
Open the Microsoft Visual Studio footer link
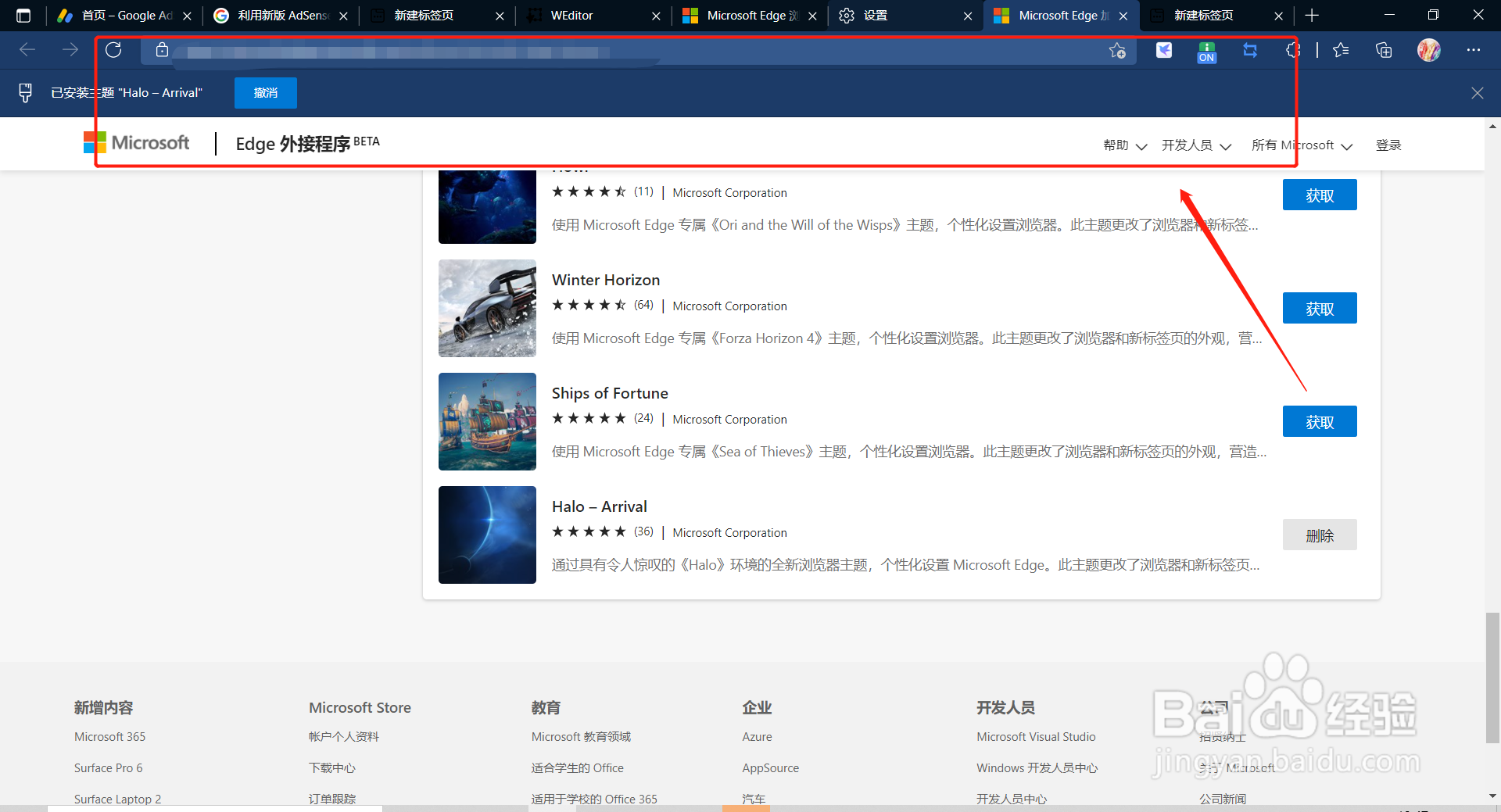(1036, 737)
